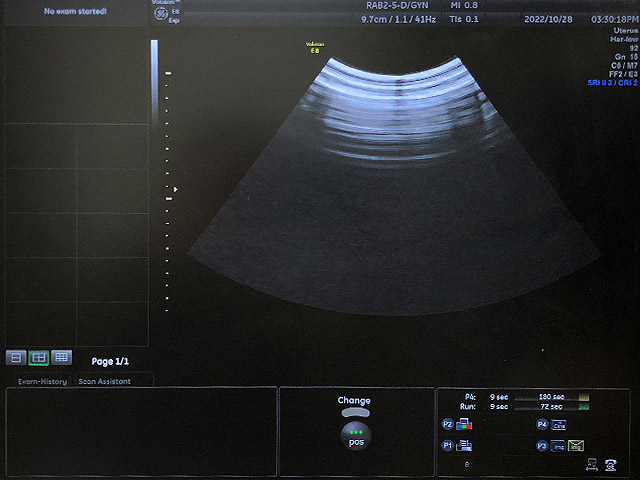Click the yellow Voluson E8 orientation marker
The width and height of the screenshot is (640, 480).
tap(315, 47)
